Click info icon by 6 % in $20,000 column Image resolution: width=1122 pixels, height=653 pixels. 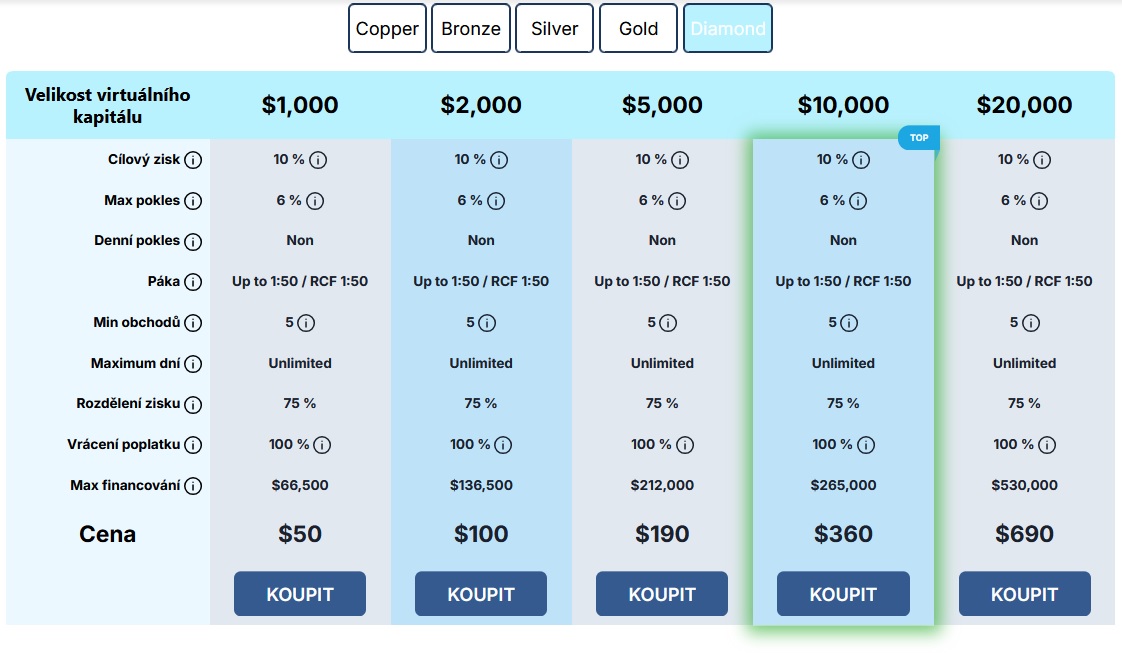1042,201
